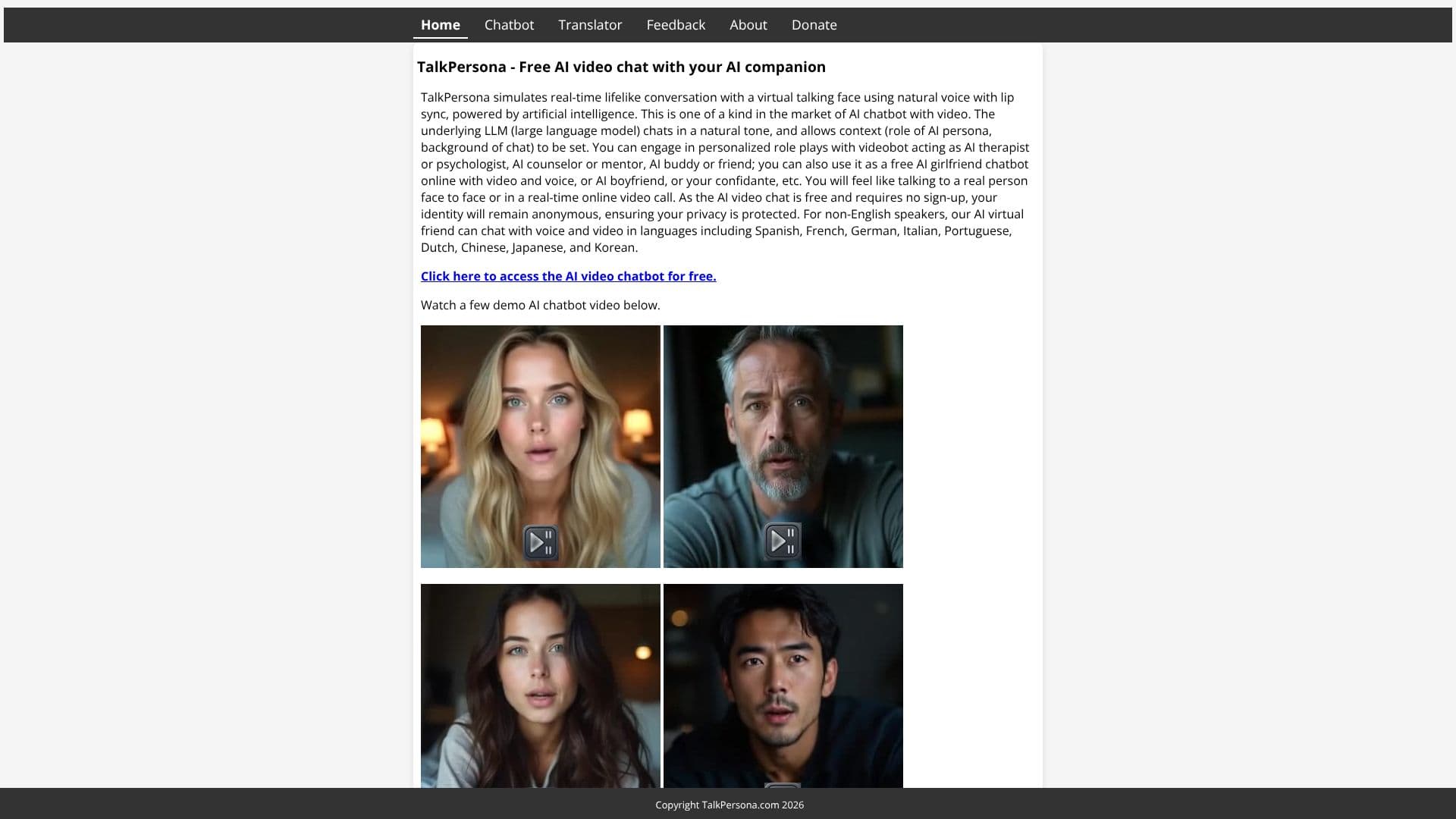Click the free AI video chatbot link
This screenshot has width=1456, height=819.
point(568,277)
